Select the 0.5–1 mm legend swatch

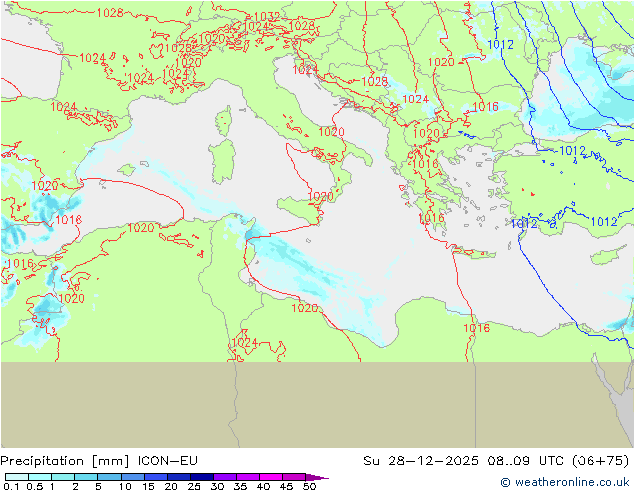click(40, 477)
